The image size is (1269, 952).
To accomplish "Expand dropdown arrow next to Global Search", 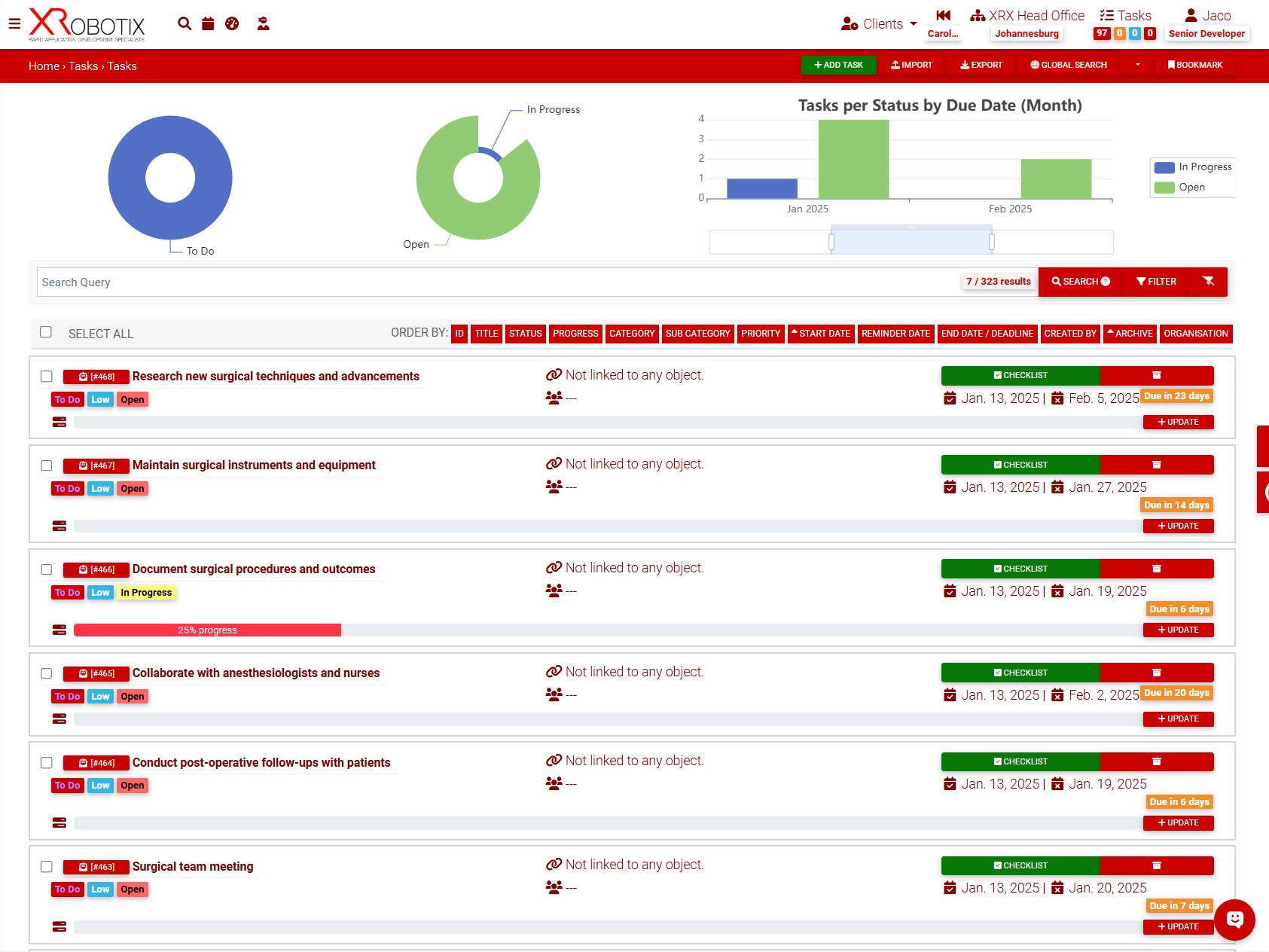I will click(1137, 65).
